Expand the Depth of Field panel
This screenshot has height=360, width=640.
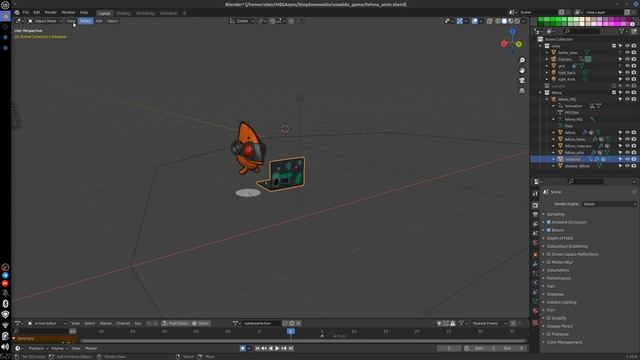point(560,238)
